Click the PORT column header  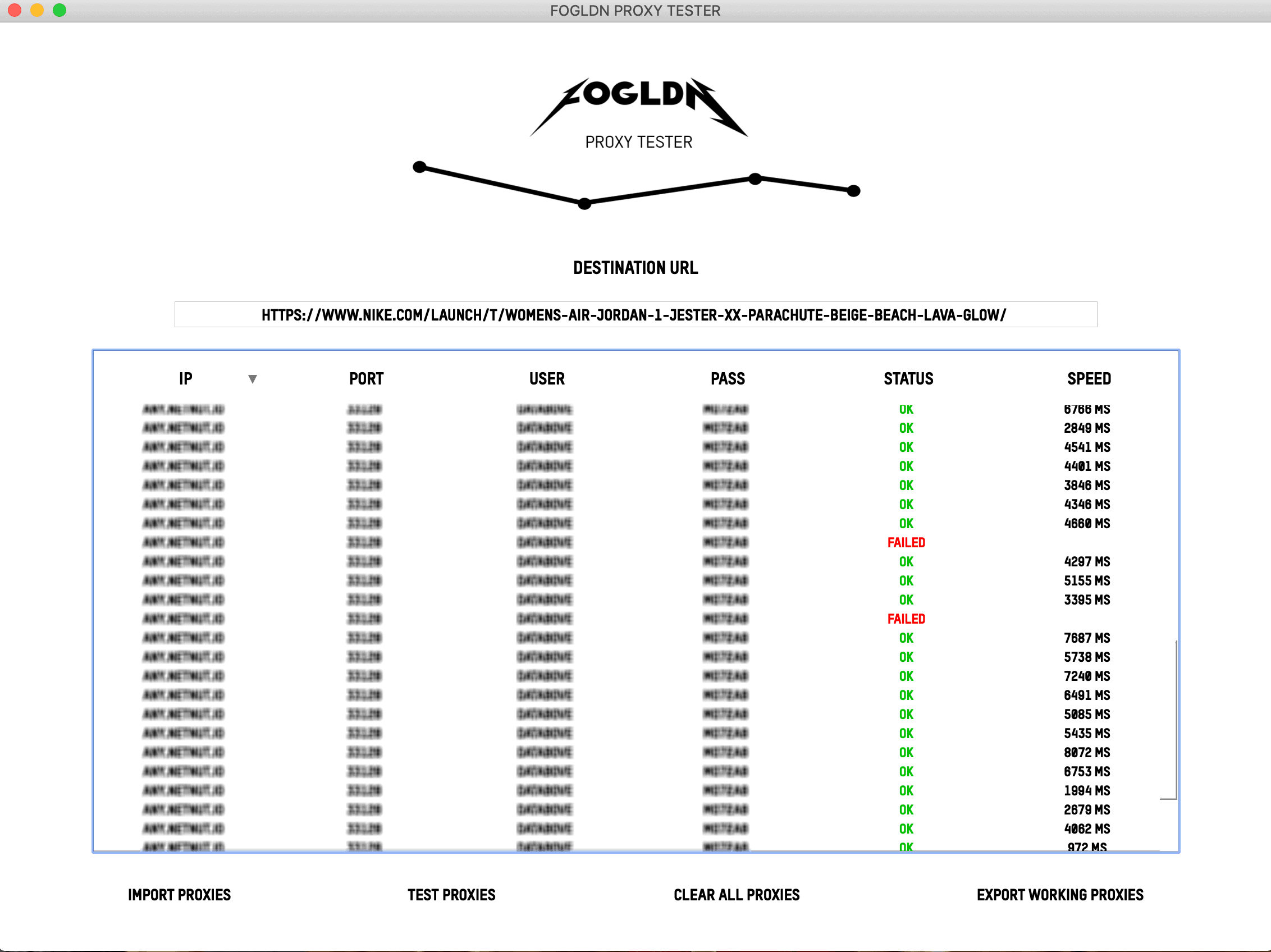367,379
